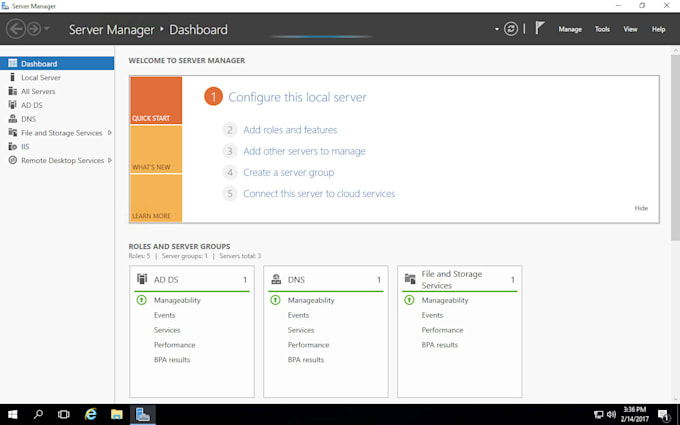Open File Explorer from the taskbar
Image resolution: width=680 pixels, height=425 pixels.
click(116, 415)
